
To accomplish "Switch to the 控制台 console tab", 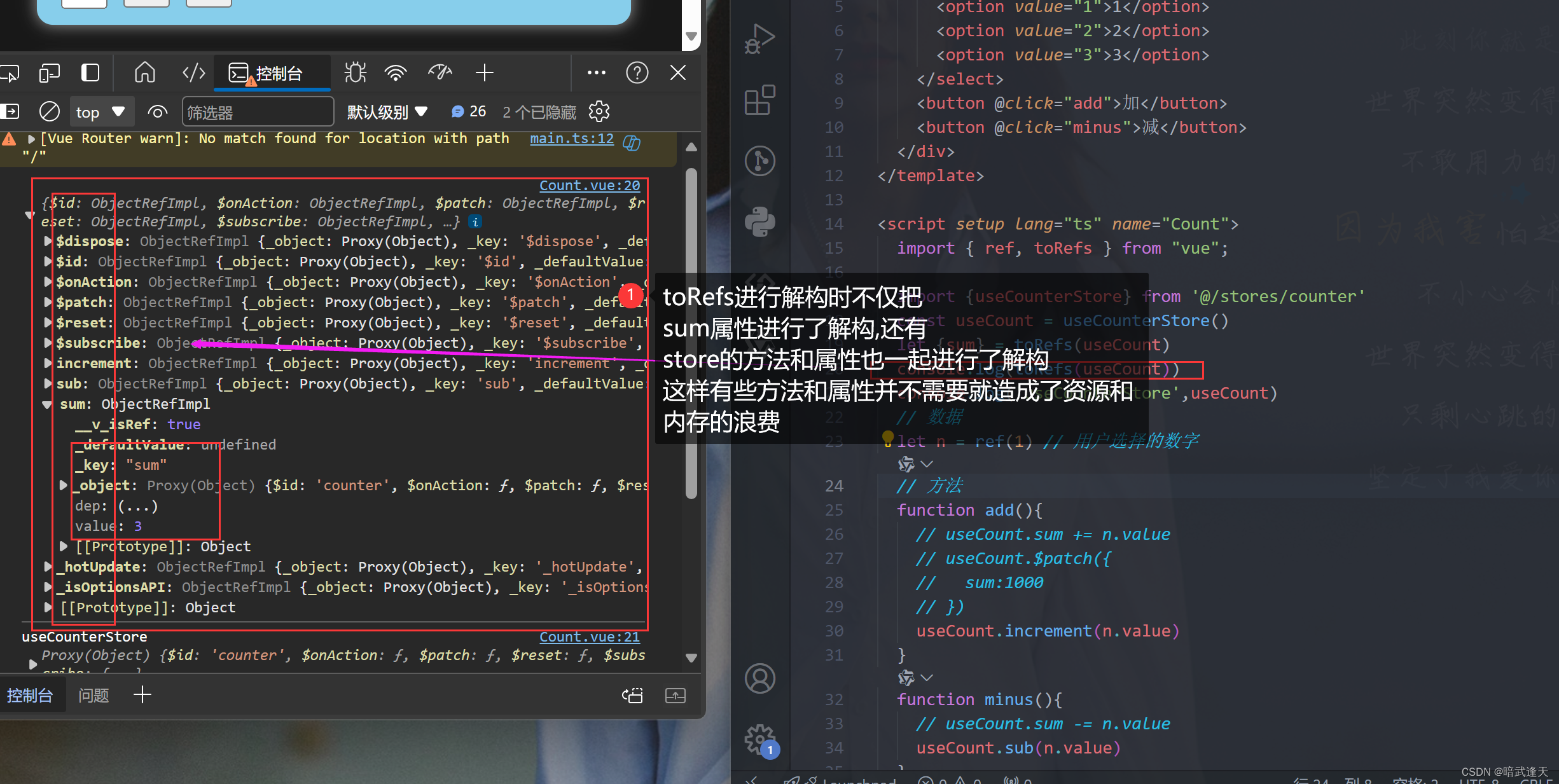I will coord(272,73).
